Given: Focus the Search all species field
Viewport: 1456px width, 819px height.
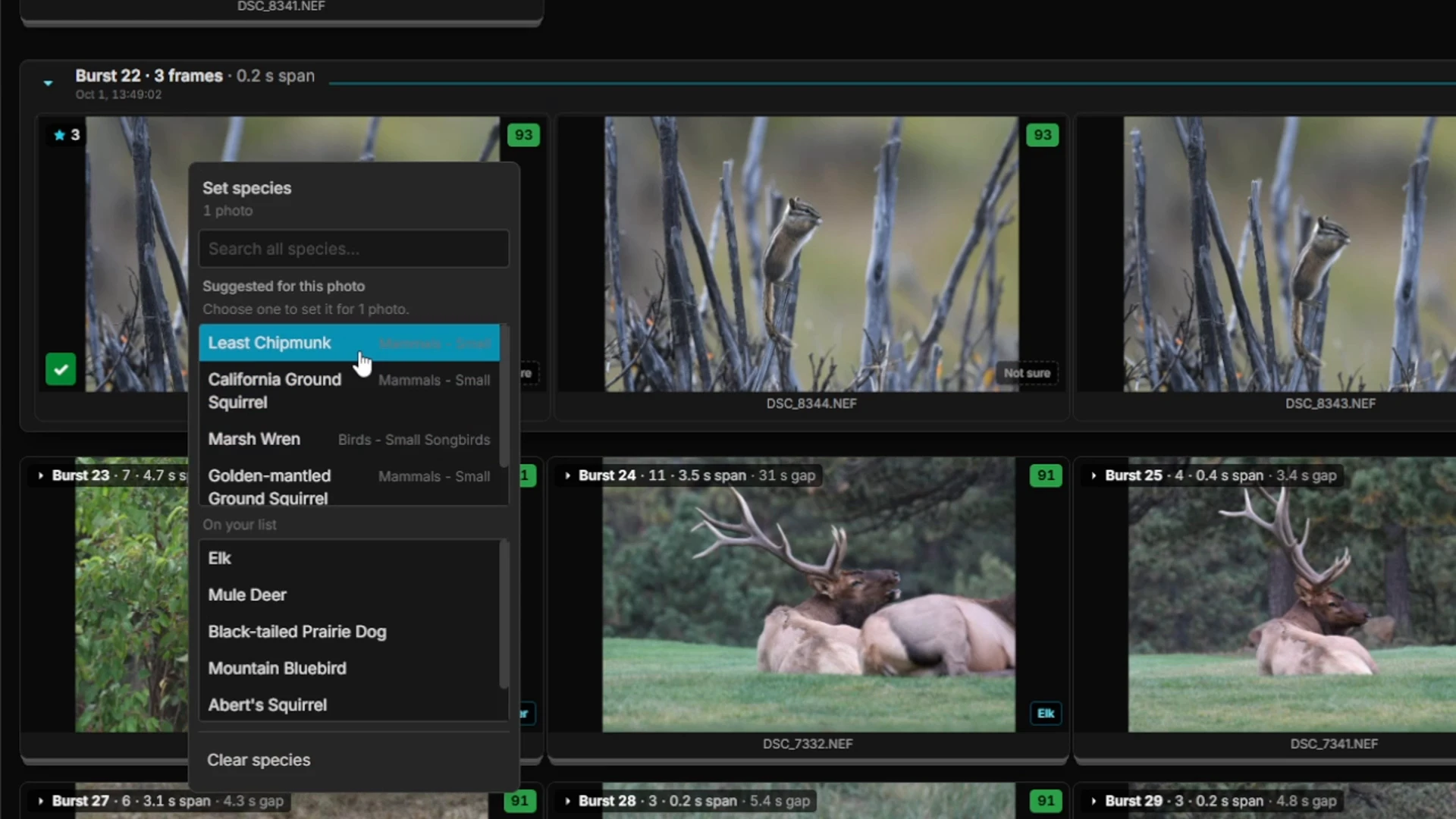Looking at the screenshot, I should coord(353,249).
